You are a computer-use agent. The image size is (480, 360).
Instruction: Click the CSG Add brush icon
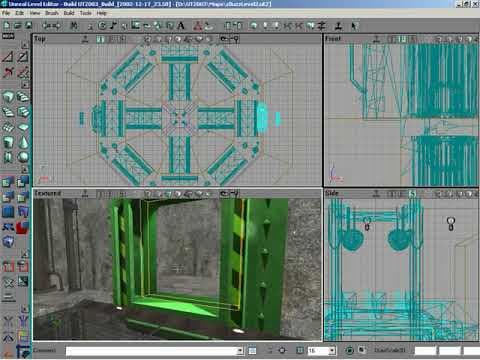coord(8,182)
